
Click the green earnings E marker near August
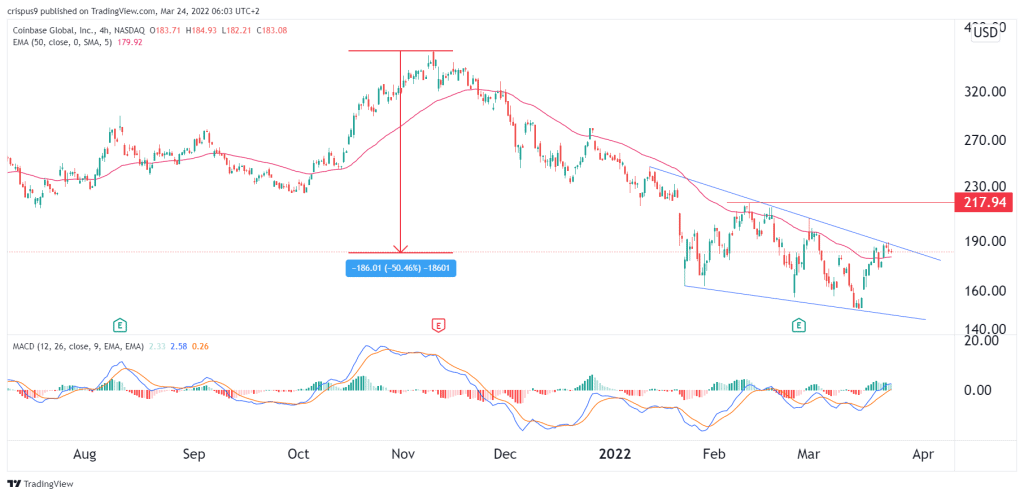[x=119, y=324]
